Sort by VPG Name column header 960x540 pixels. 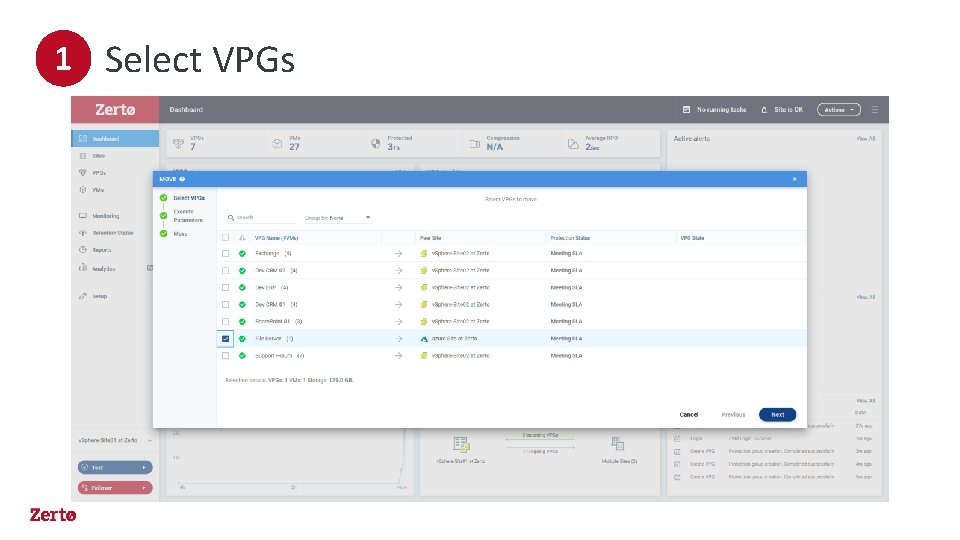[x=276, y=238]
